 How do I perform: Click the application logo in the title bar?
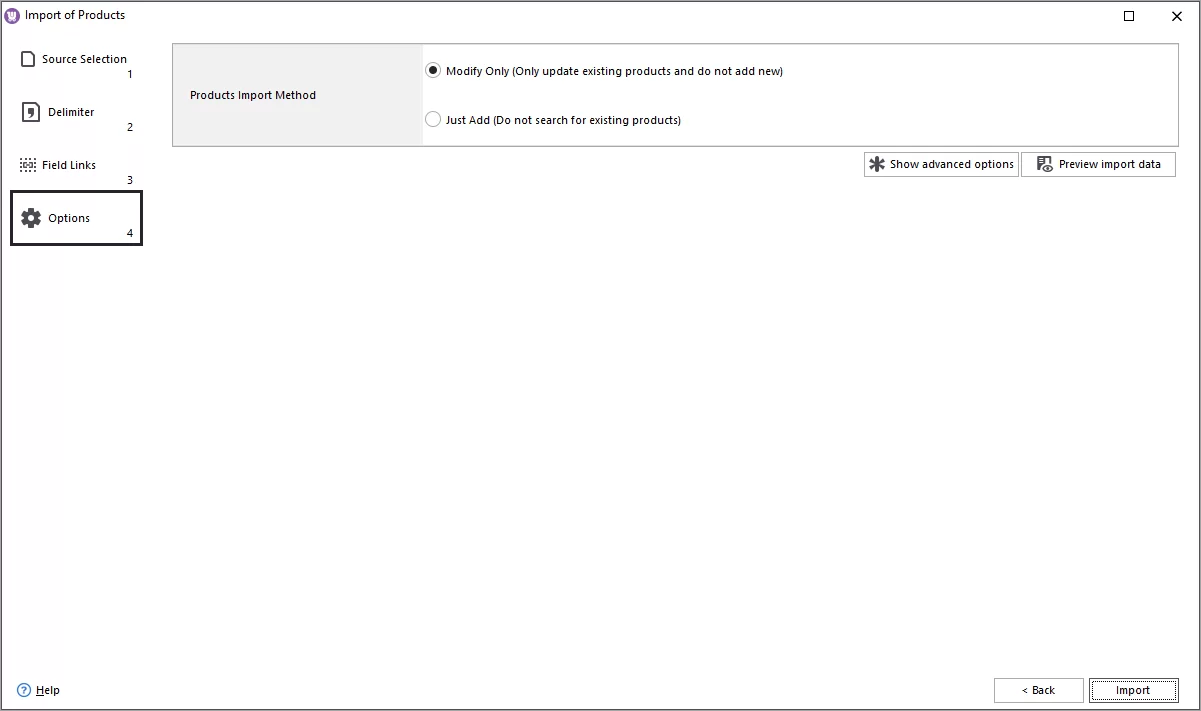tap(11, 15)
